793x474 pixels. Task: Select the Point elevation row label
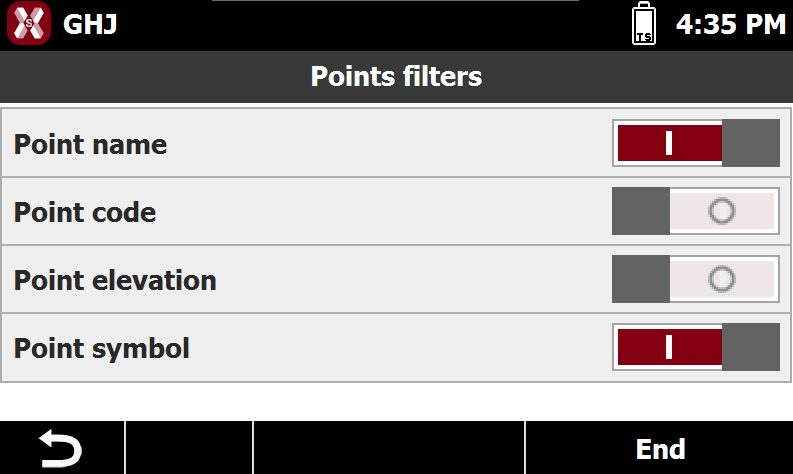(x=115, y=280)
